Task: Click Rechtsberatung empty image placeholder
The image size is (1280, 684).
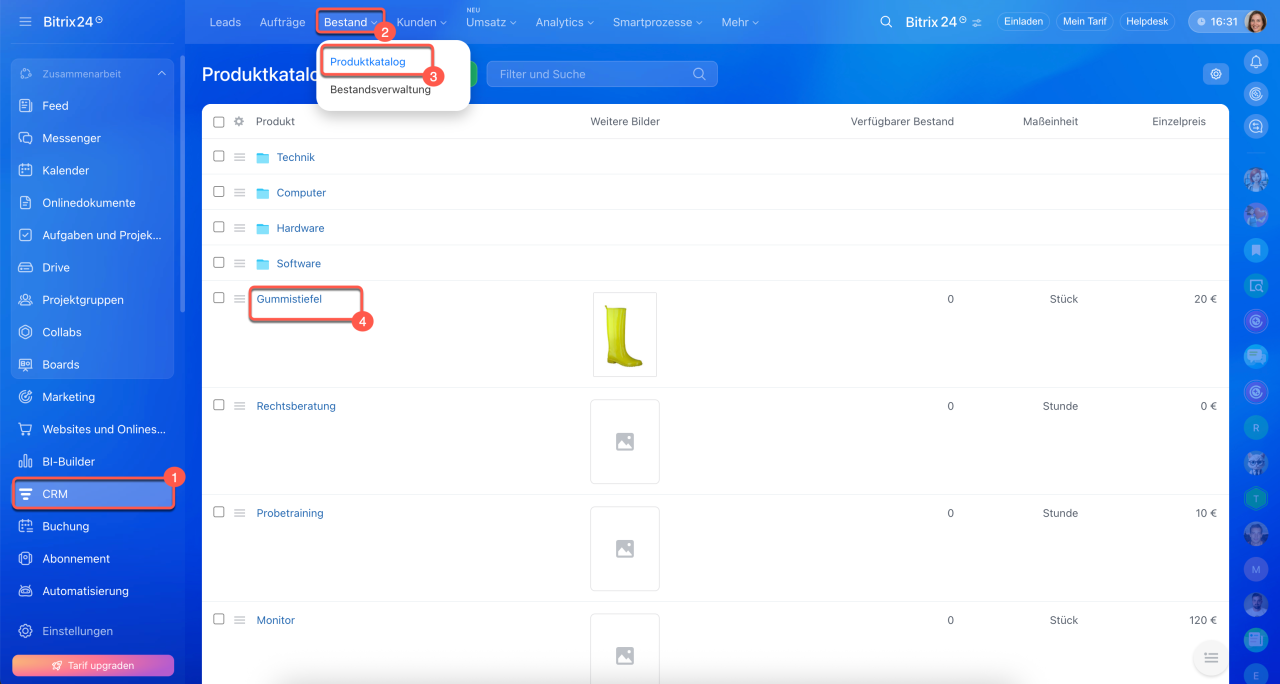Action: click(625, 441)
